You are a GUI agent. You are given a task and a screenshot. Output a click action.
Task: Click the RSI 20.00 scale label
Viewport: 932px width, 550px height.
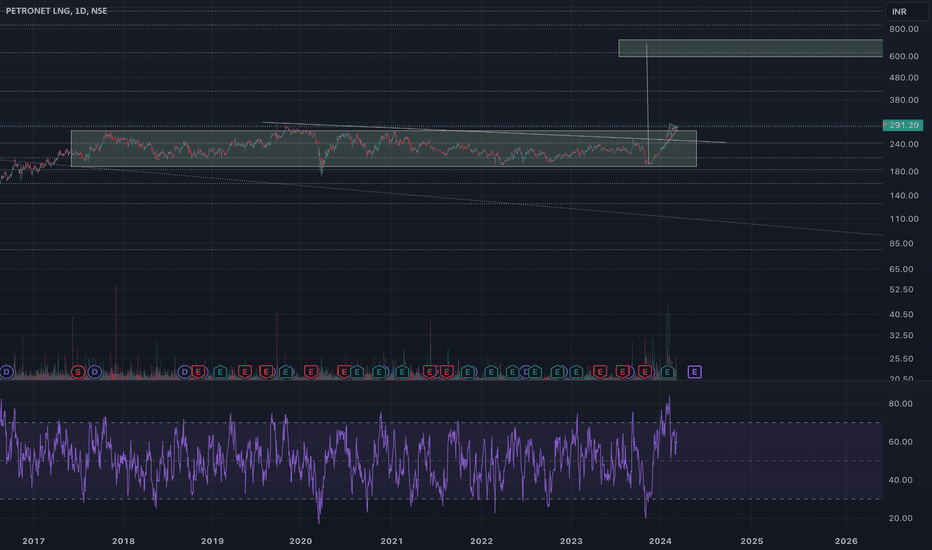pos(900,518)
